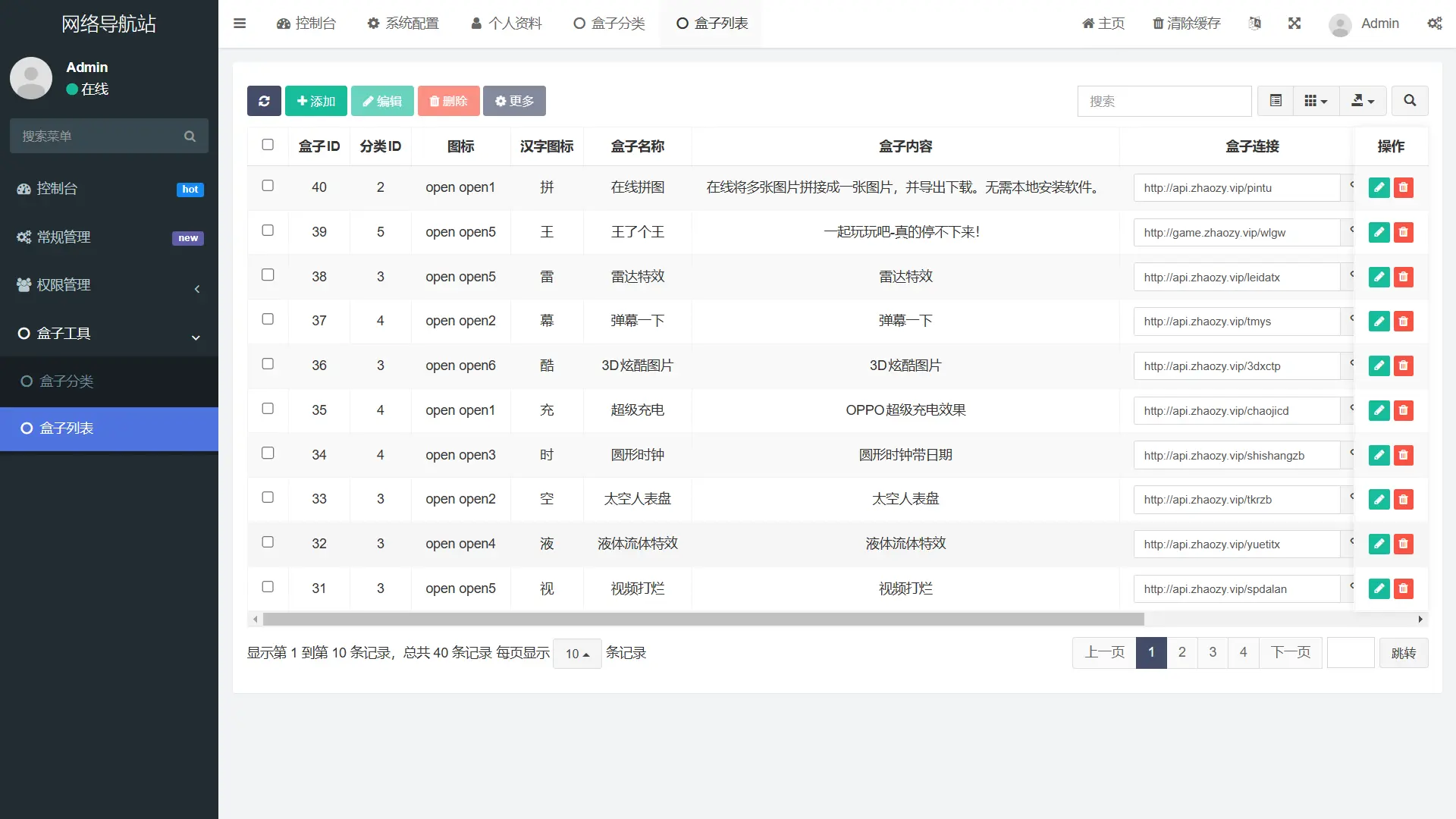Open the export data dropdown
The height and width of the screenshot is (819, 1456).
click(1363, 100)
